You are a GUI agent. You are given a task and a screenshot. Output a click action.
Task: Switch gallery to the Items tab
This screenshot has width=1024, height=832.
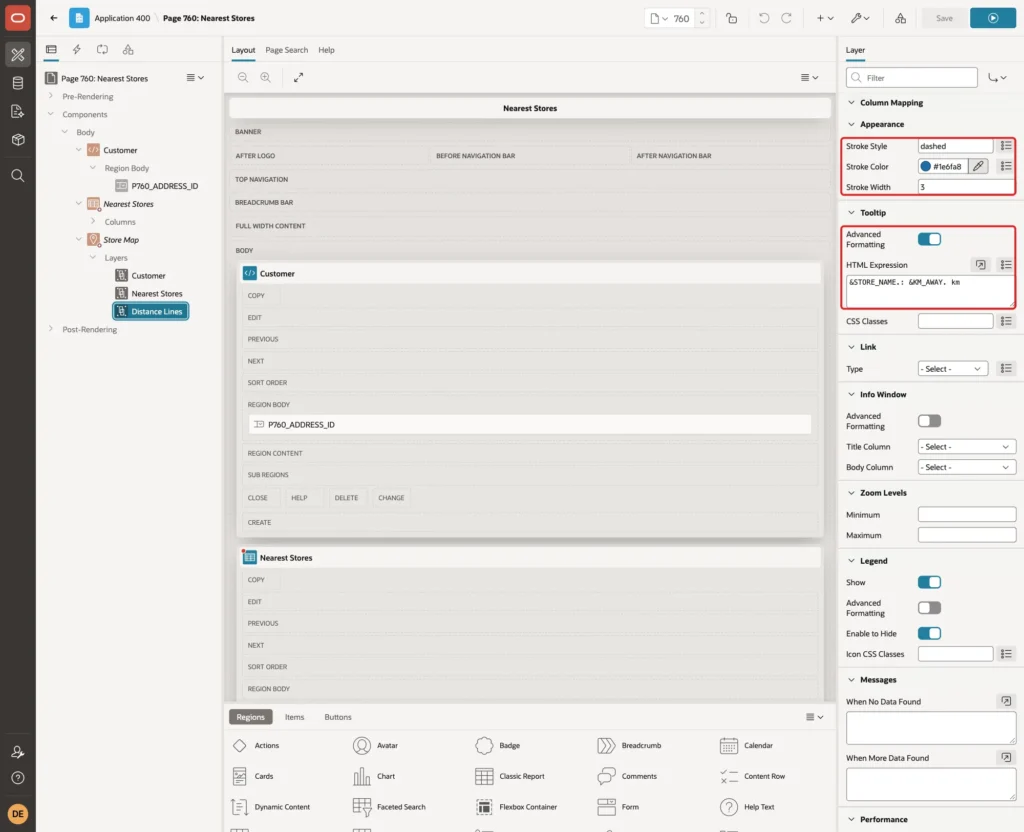coord(295,717)
